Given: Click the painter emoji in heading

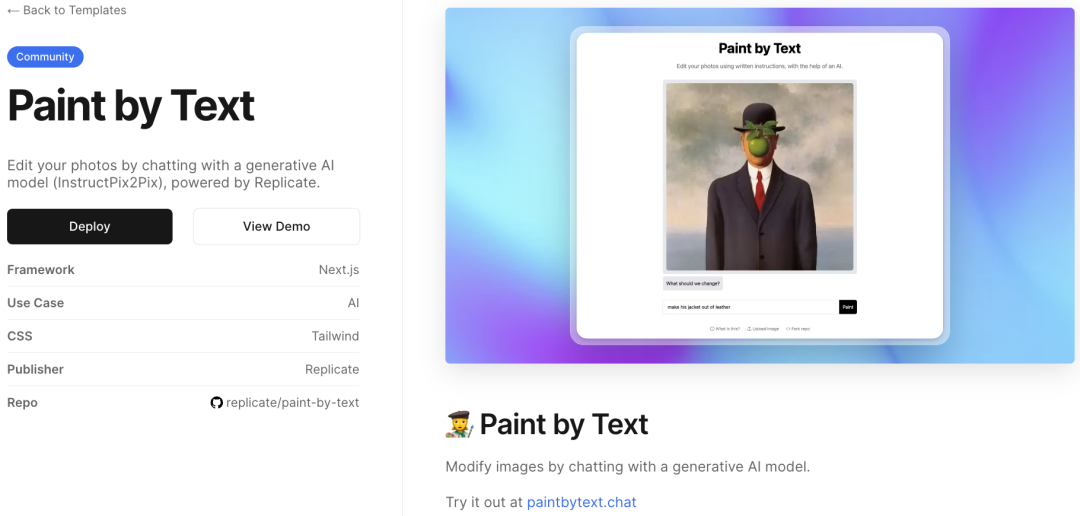Looking at the screenshot, I should (459, 424).
